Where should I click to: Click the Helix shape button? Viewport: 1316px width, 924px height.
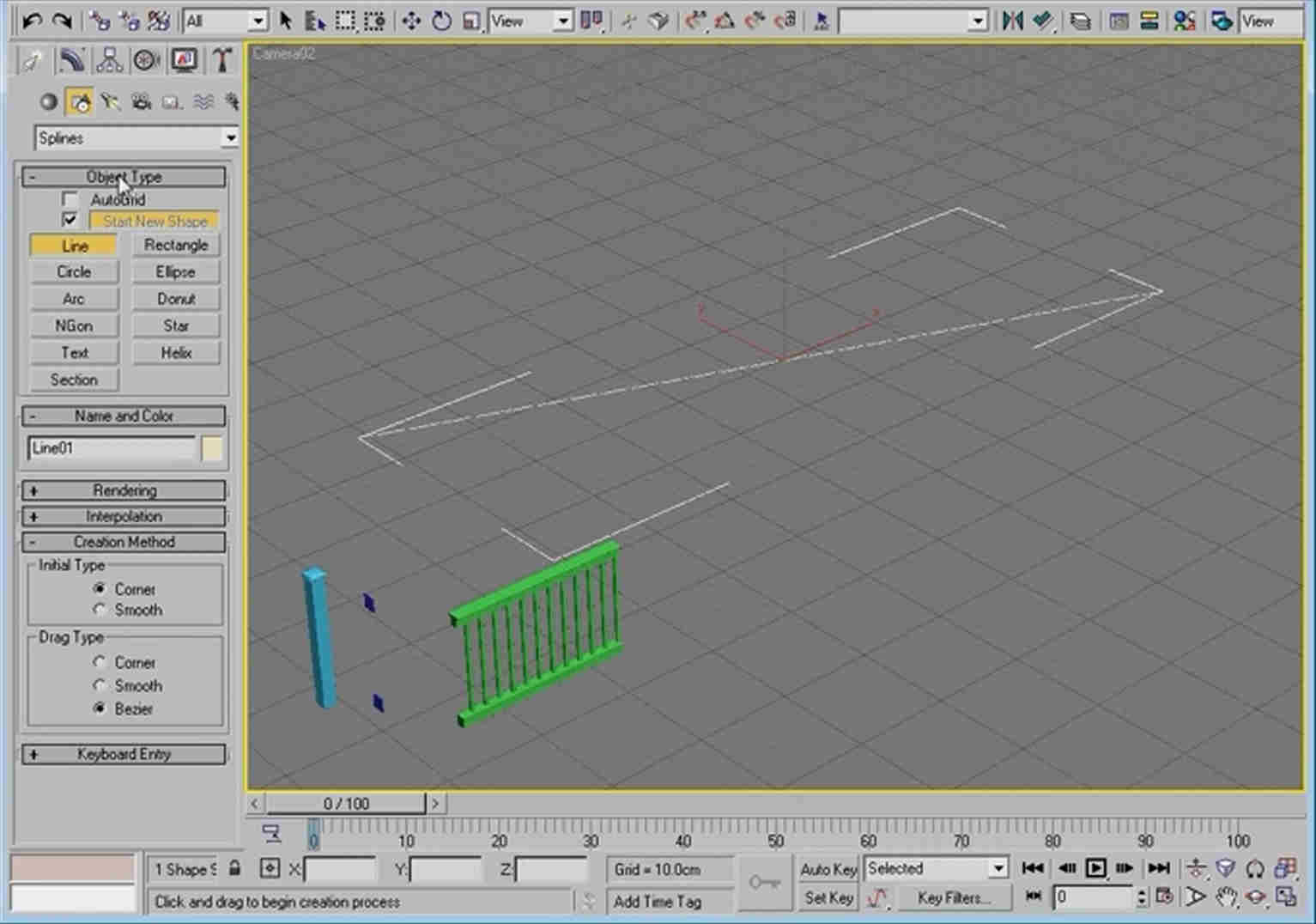tap(176, 352)
